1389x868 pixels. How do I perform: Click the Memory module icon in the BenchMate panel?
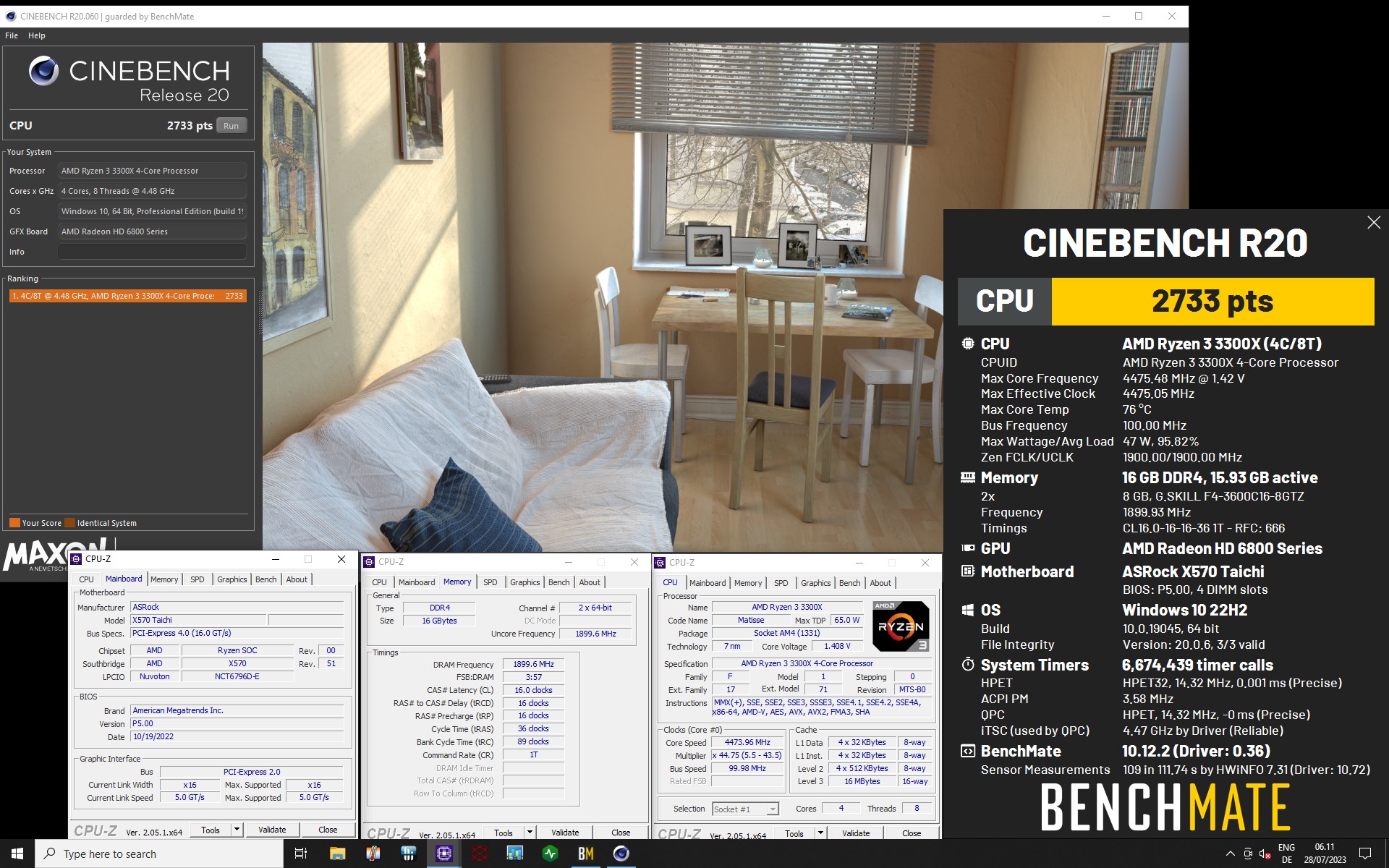(968, 477)
